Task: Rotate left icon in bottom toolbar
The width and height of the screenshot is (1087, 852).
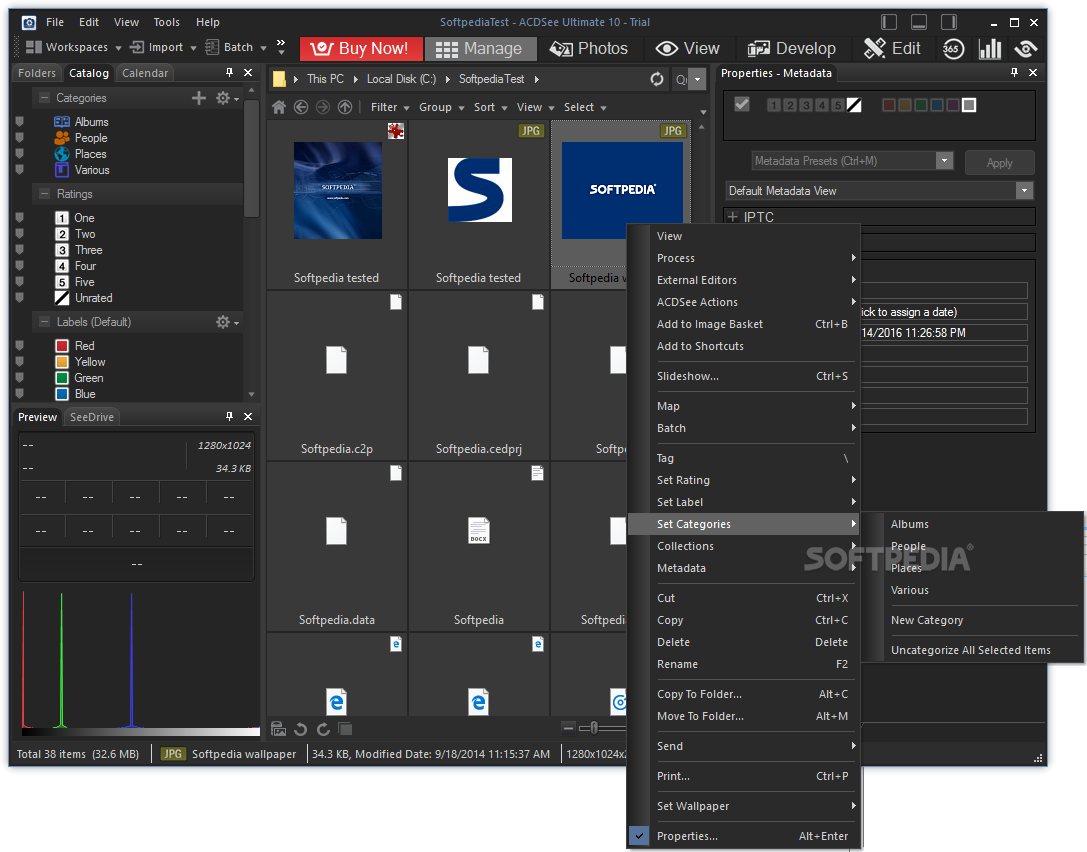Action: (x=300, y=729)
